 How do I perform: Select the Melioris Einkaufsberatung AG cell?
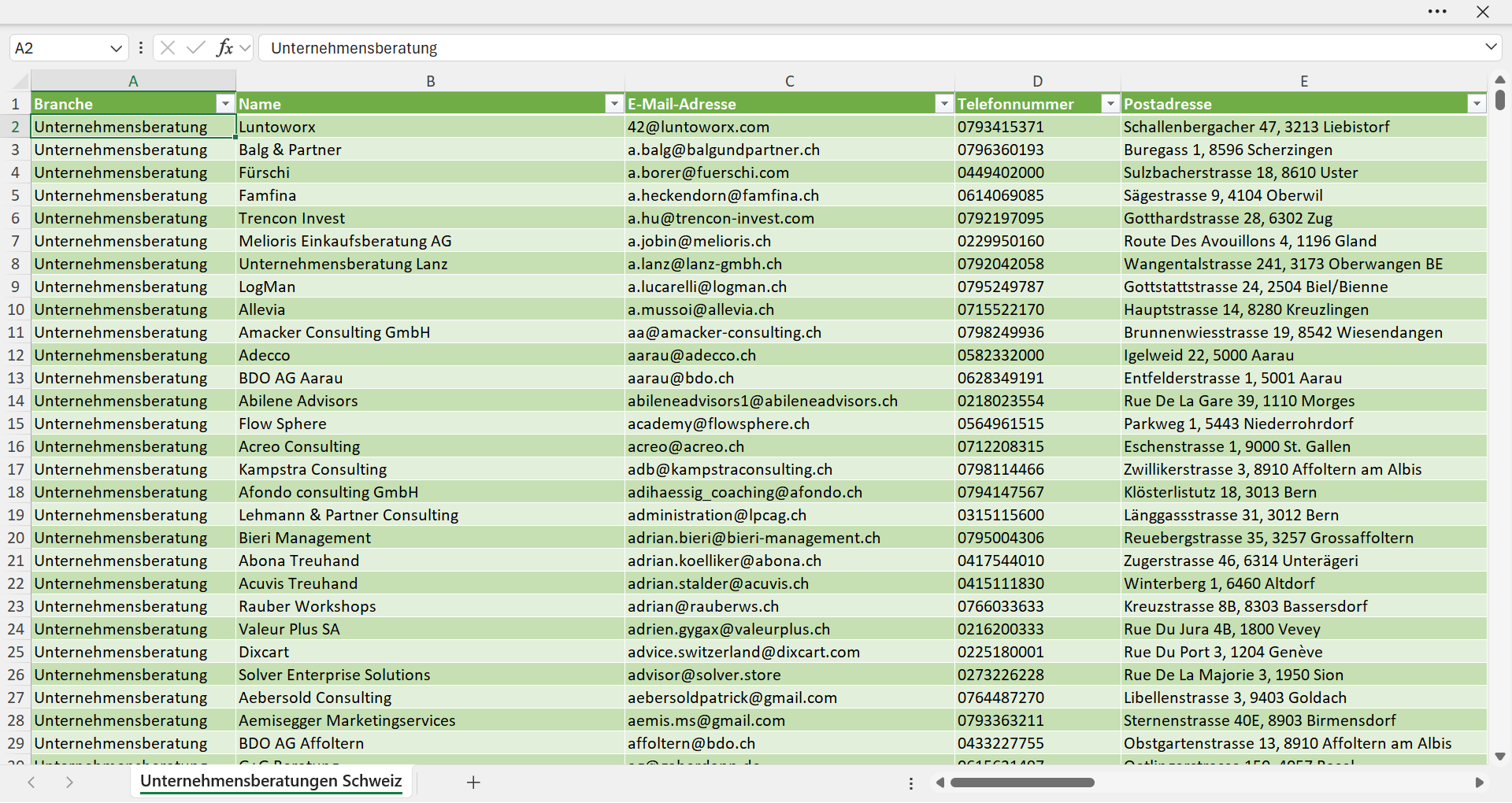click(x=431, y=241)
